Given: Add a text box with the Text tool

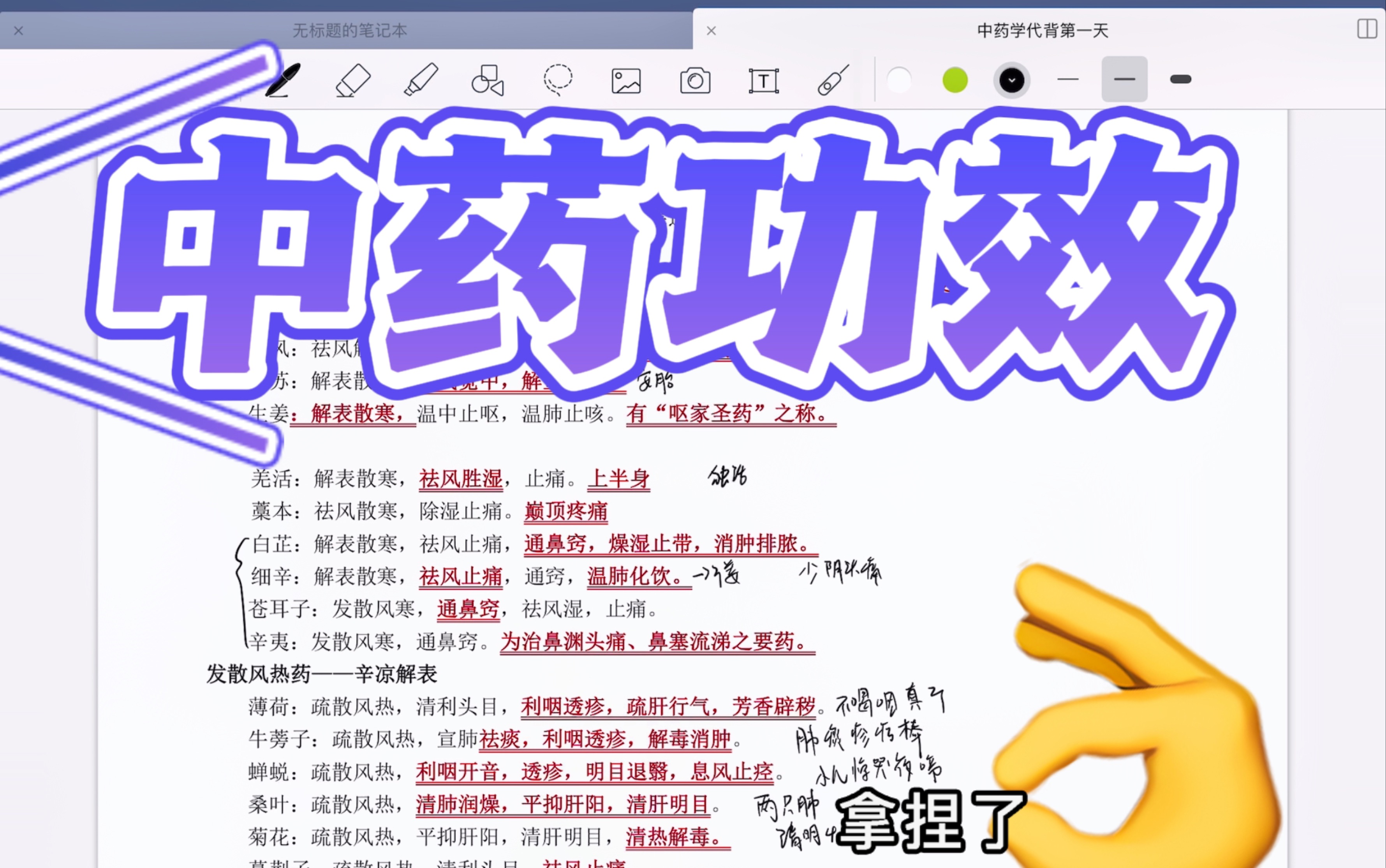Looking at the screenshot, I should coord(764,80).
